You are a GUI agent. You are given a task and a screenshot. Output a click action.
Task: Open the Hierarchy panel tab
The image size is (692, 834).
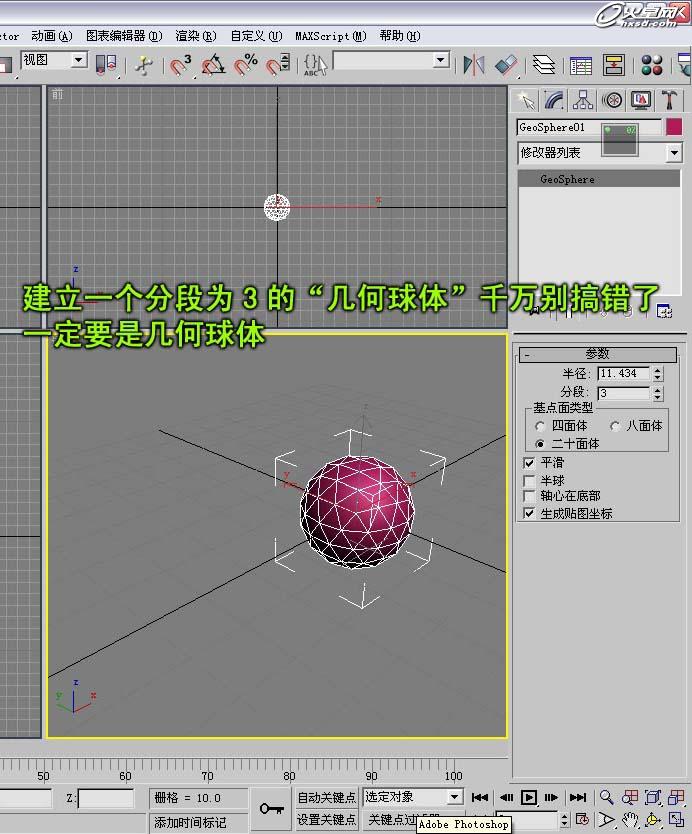click(x=583, y=100)
